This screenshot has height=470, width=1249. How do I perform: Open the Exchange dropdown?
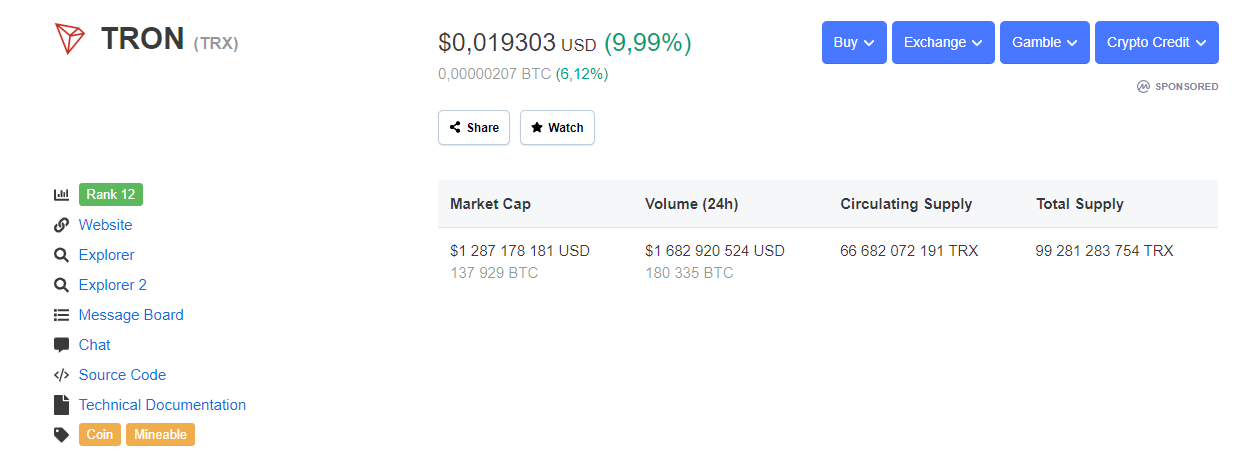943,43
